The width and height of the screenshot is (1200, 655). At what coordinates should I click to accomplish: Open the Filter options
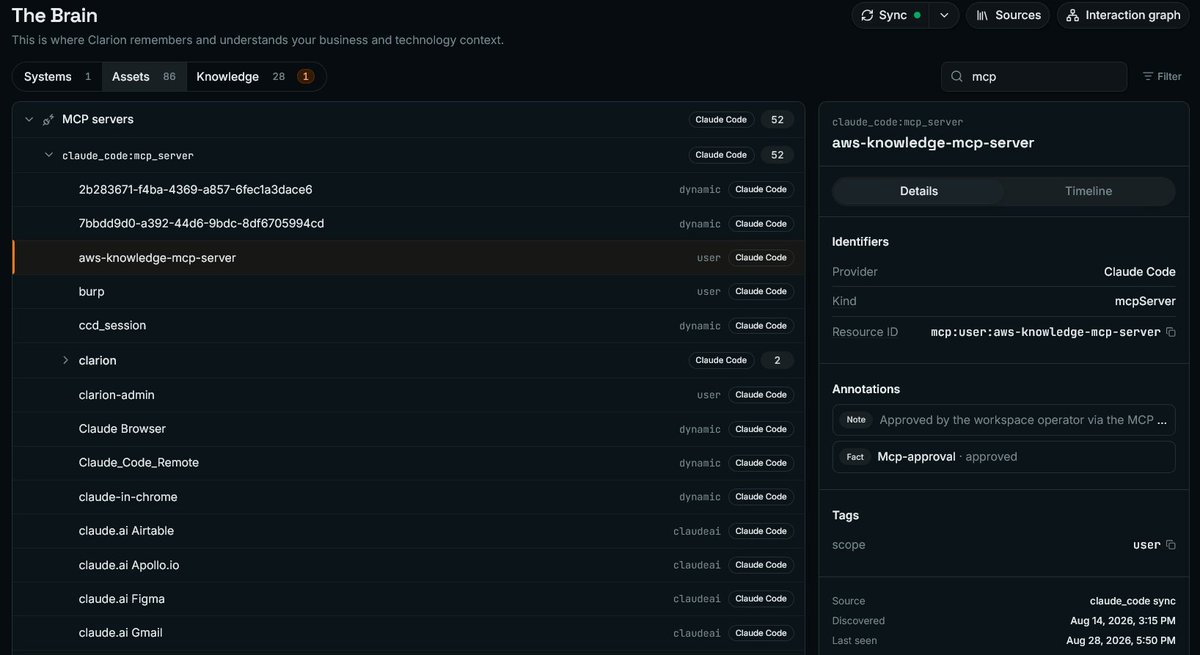1162,76
